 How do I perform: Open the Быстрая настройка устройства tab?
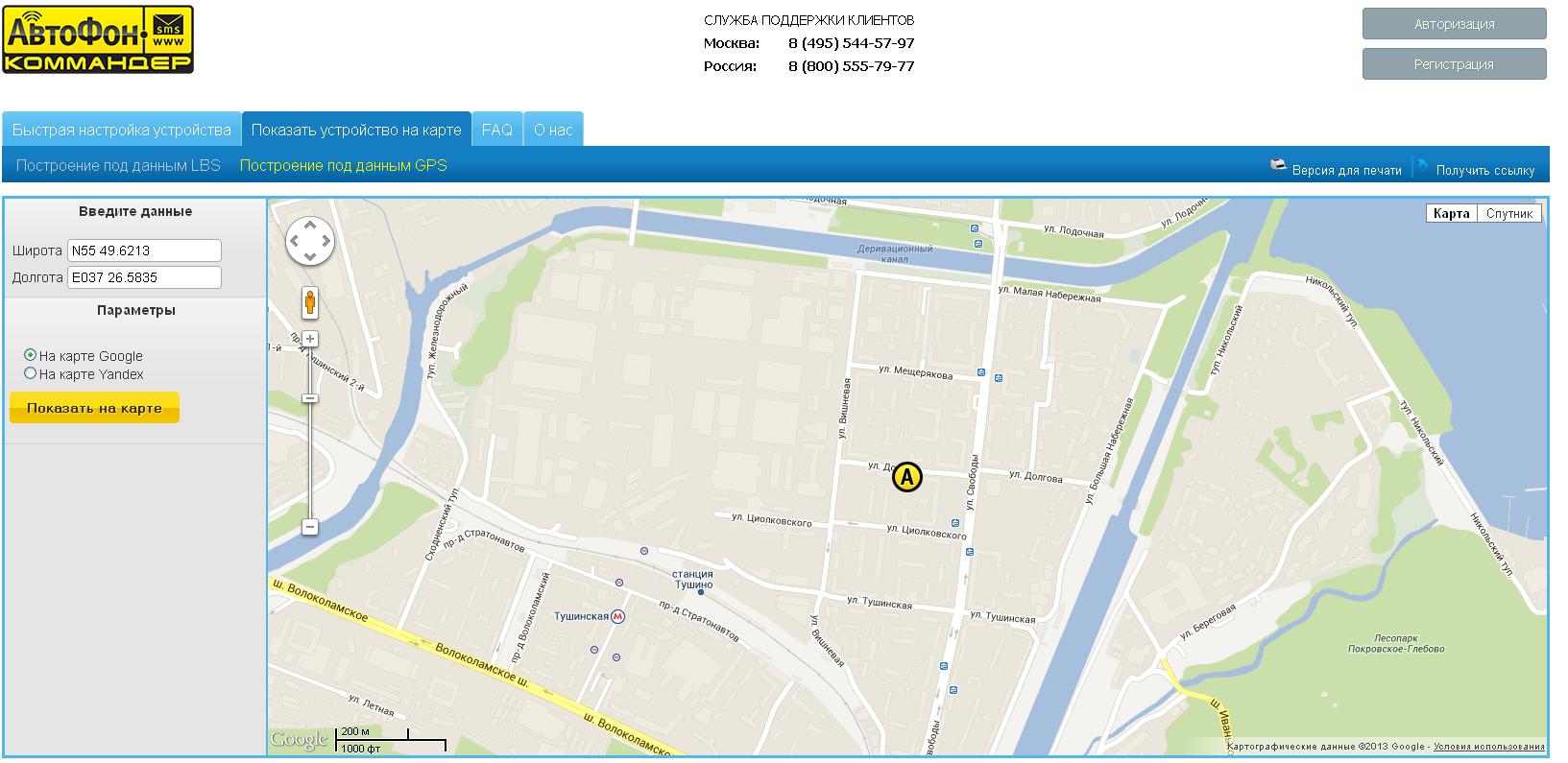[122, 130]
